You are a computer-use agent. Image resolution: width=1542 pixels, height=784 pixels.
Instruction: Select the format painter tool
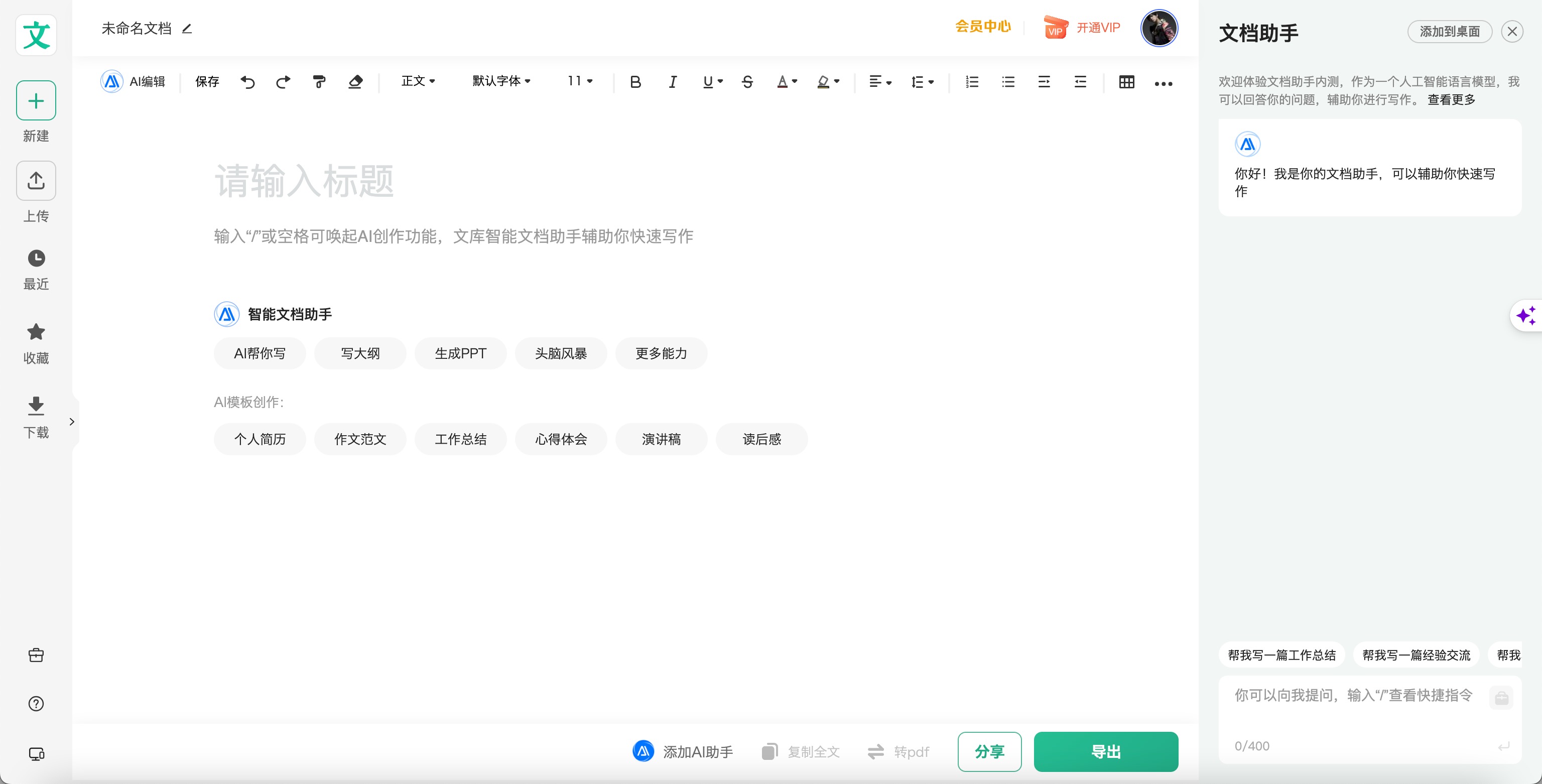[x=319, y=82]
